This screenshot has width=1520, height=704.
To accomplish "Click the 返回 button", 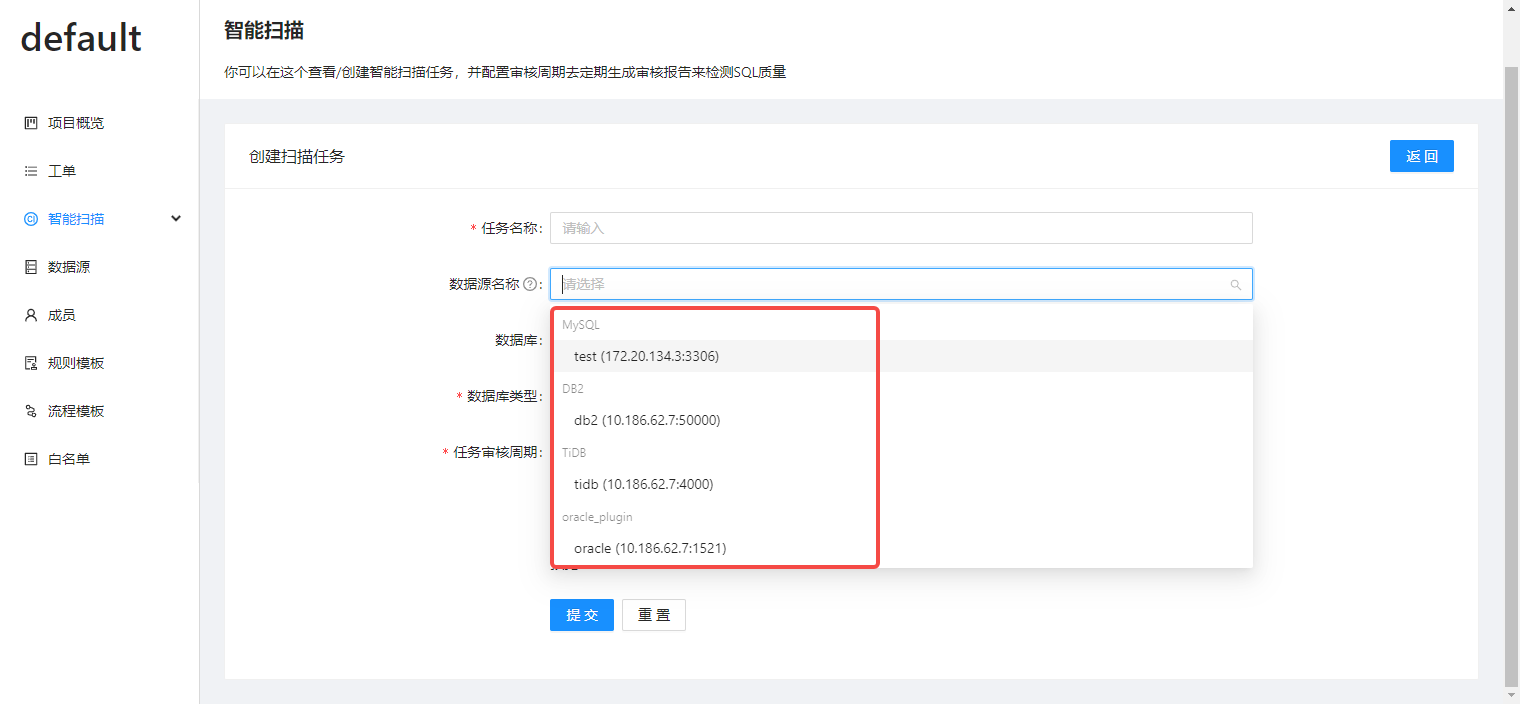I will tap(1421, 156).
